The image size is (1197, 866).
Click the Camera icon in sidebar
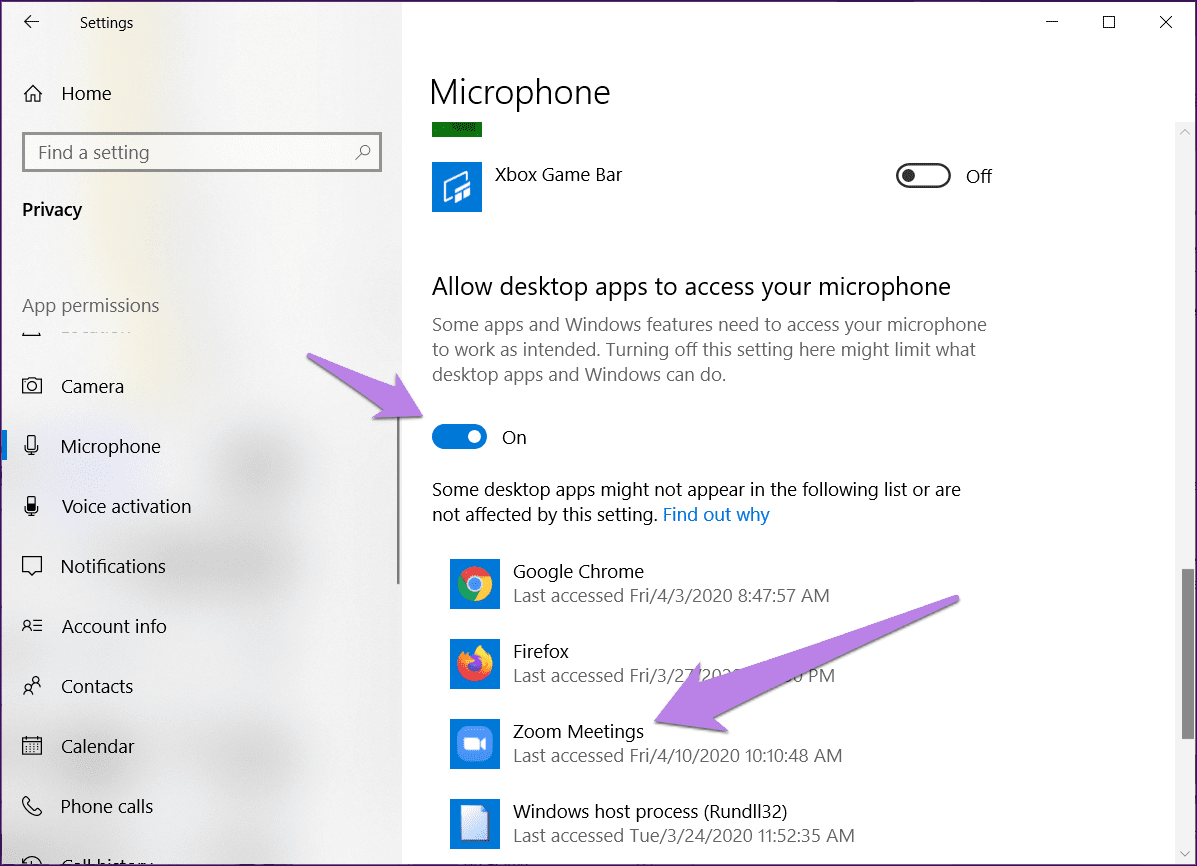pos(32,386)
